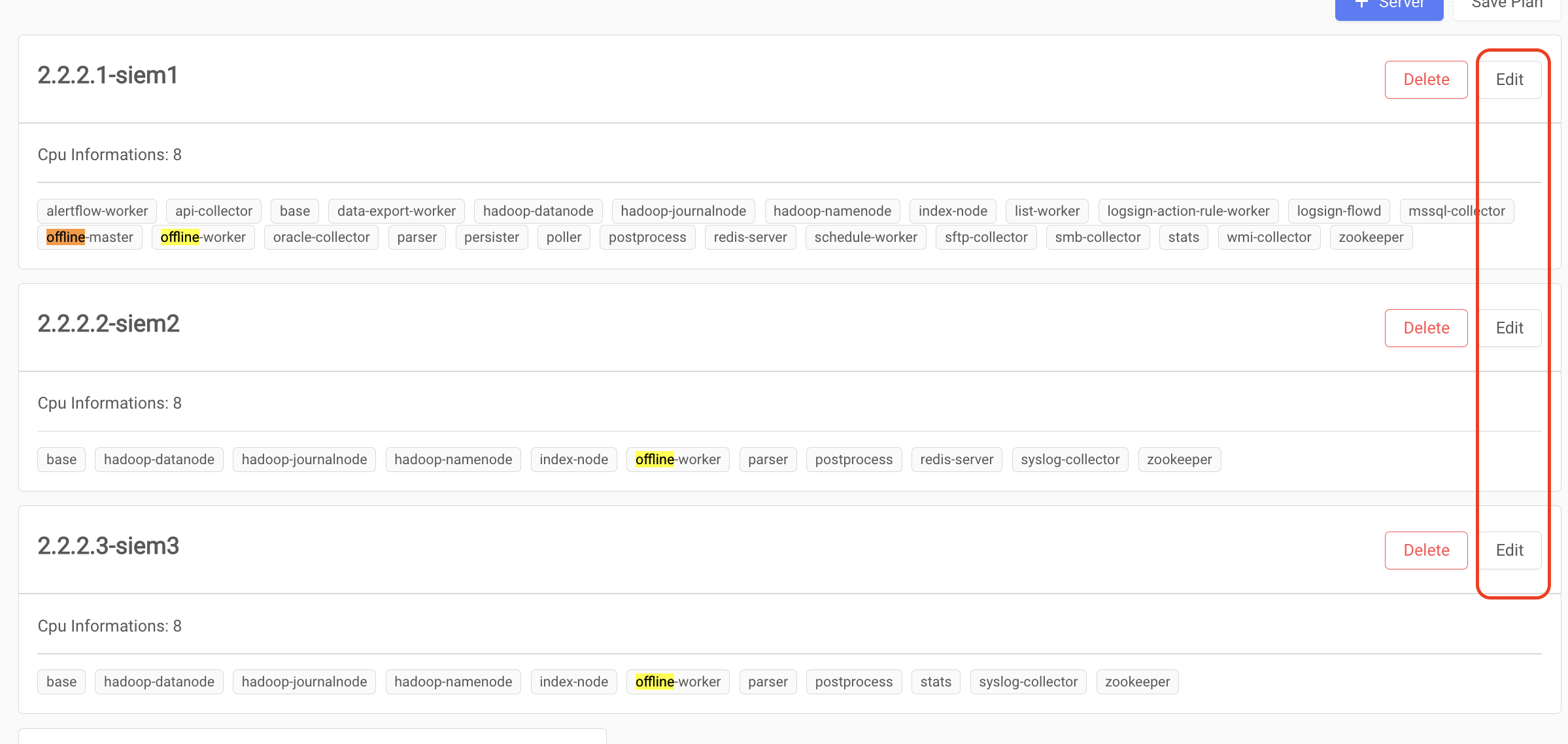Image resolution: width=1568 pixels, height=744 pixels.
Task: Click the hadoop-journalnode tag in siem3
Action: 304,682
